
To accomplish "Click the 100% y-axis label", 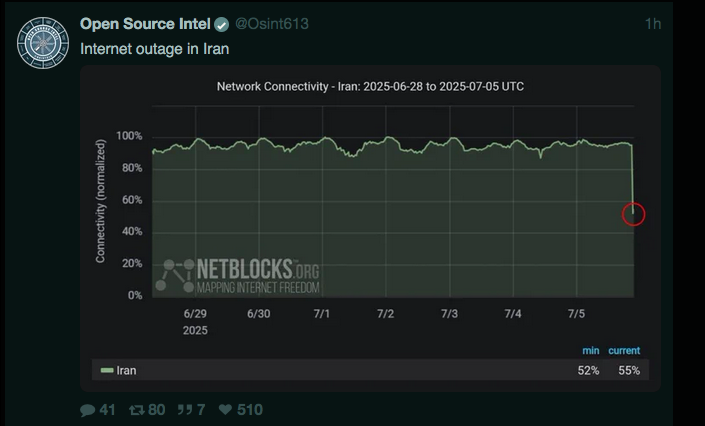I will 129,136.
